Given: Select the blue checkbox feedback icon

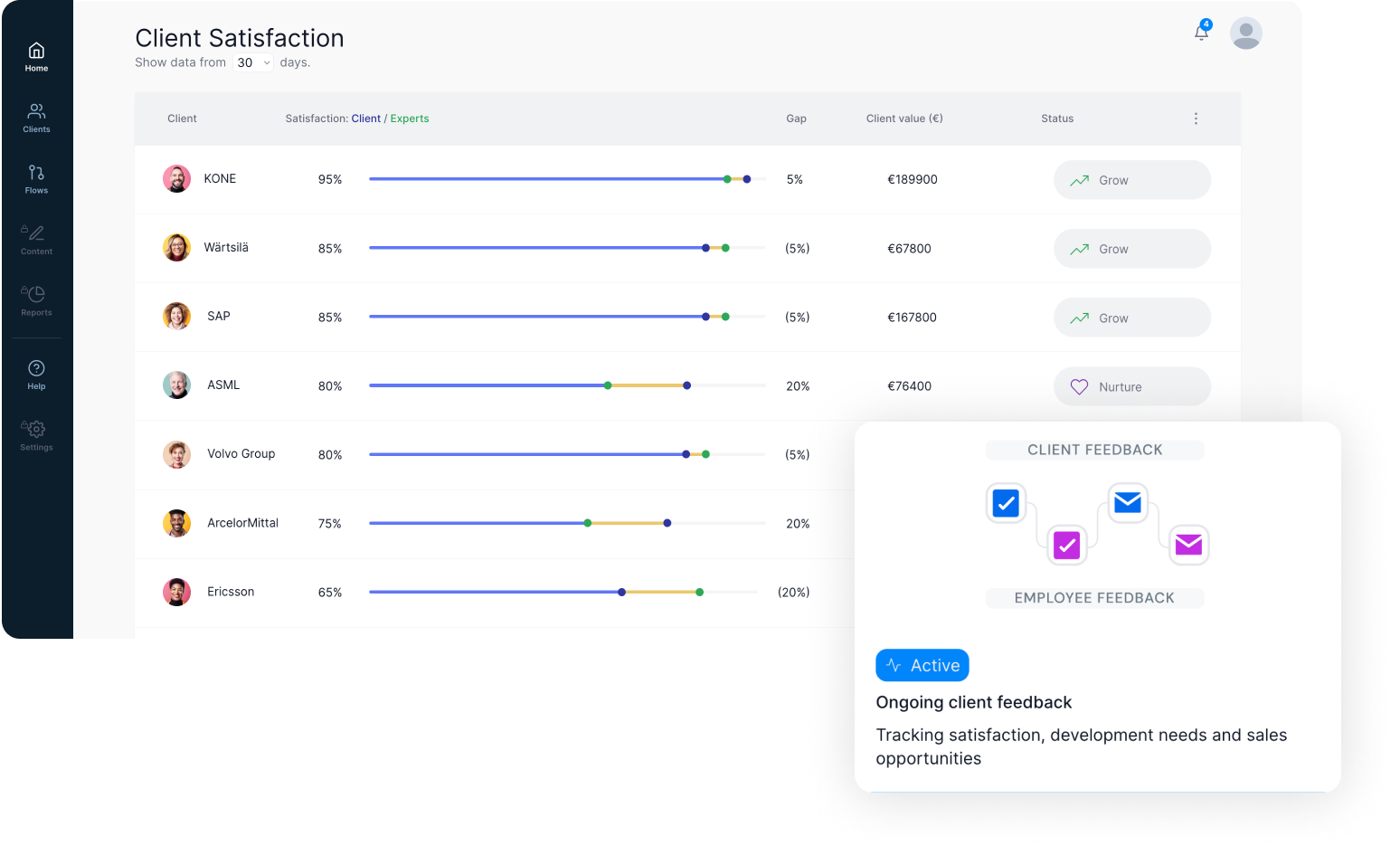Looking at the screenshot, I should click(1006, 503).
